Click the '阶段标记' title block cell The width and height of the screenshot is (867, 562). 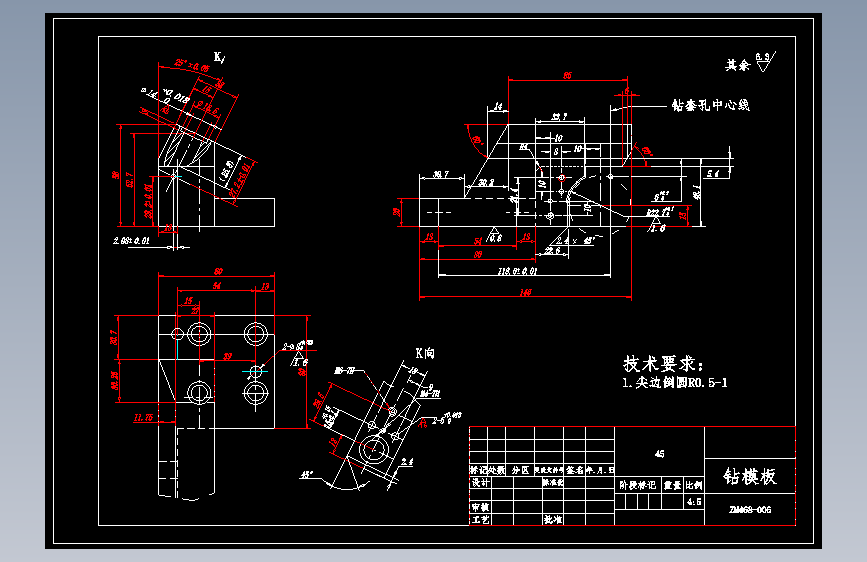638,485
